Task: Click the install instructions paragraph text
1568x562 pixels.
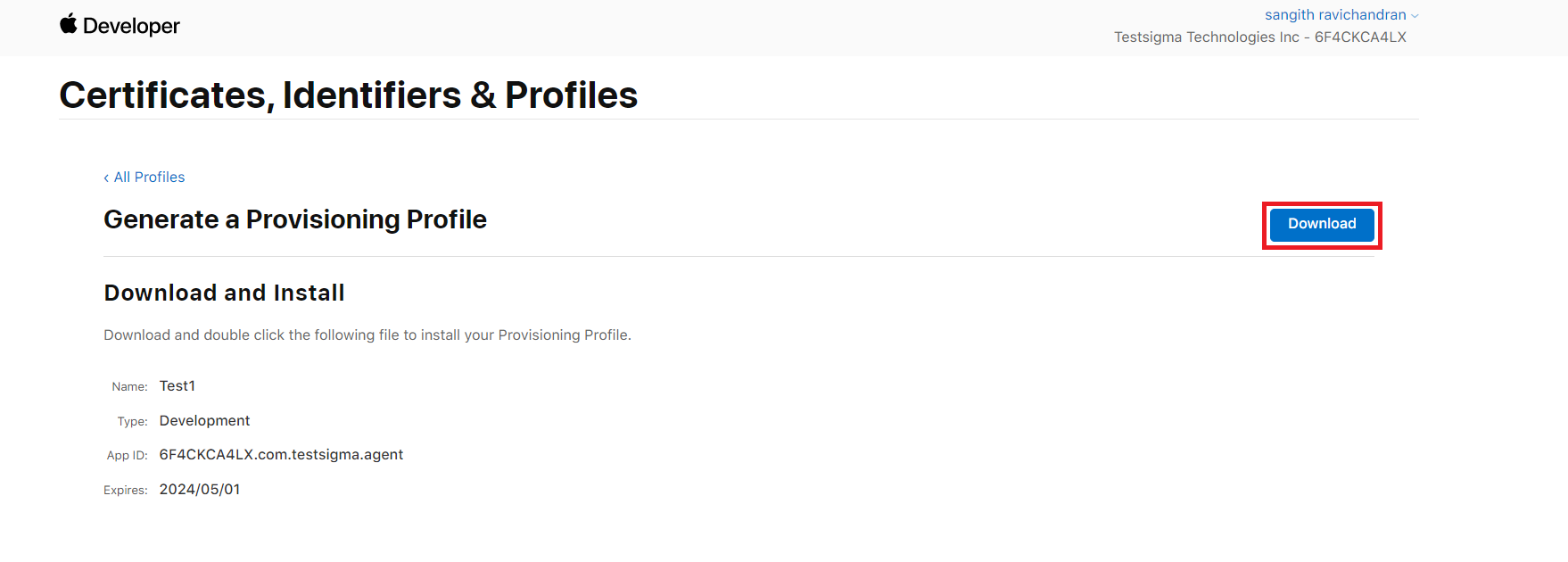Action: pyautogui.click(x=367, y=335)
